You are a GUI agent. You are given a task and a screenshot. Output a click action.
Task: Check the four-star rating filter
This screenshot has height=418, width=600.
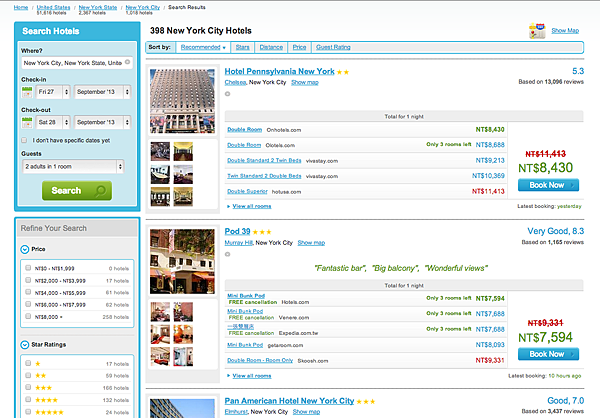[28, 400]
